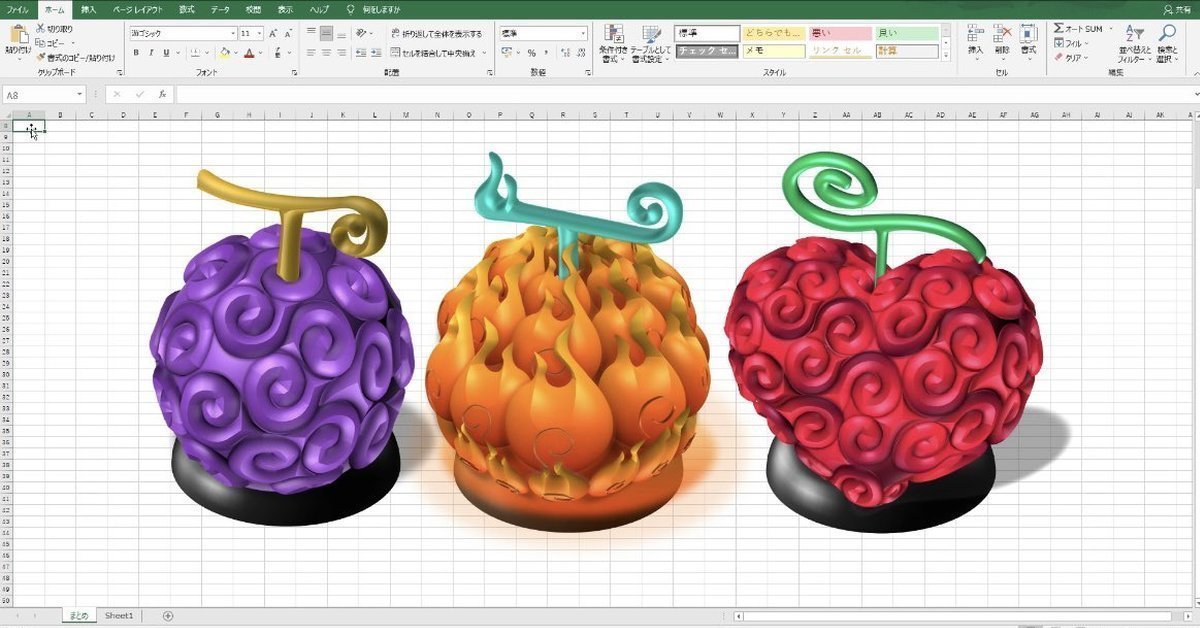
Task: Open the ヘルプ ribbon tab
Action: coord(319,9)
